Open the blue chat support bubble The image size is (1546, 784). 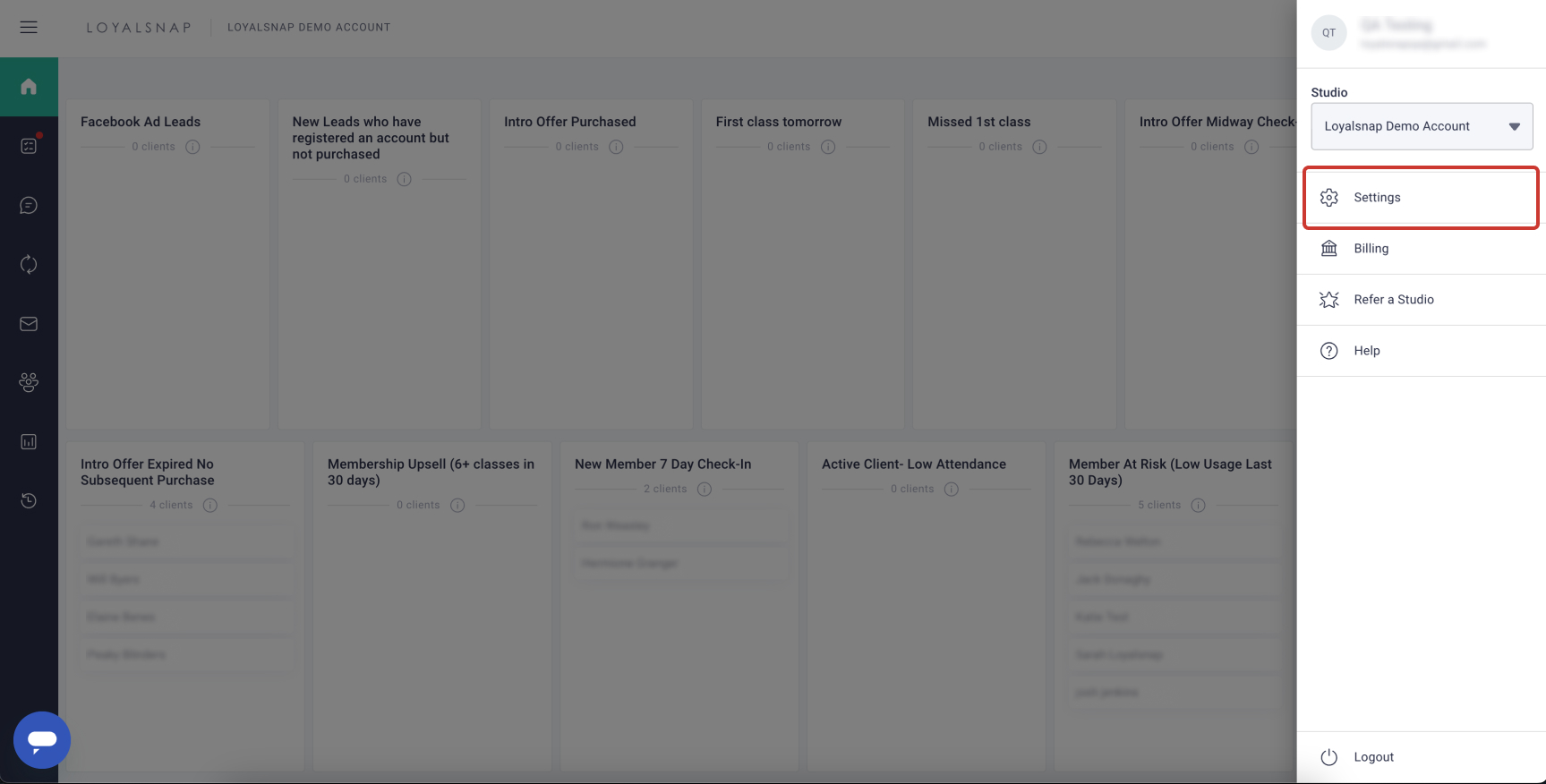tap(42, 739)
